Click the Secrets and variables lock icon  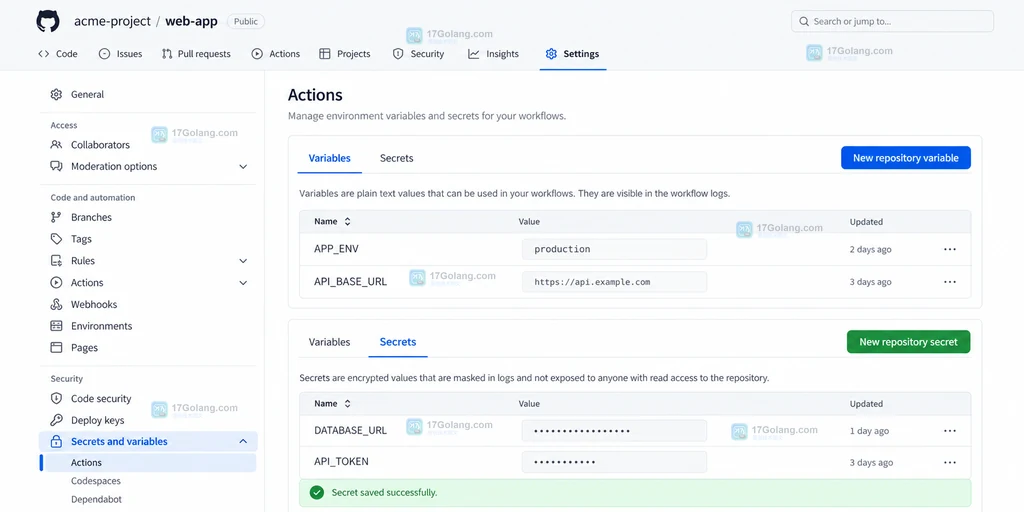coord(56,441)
